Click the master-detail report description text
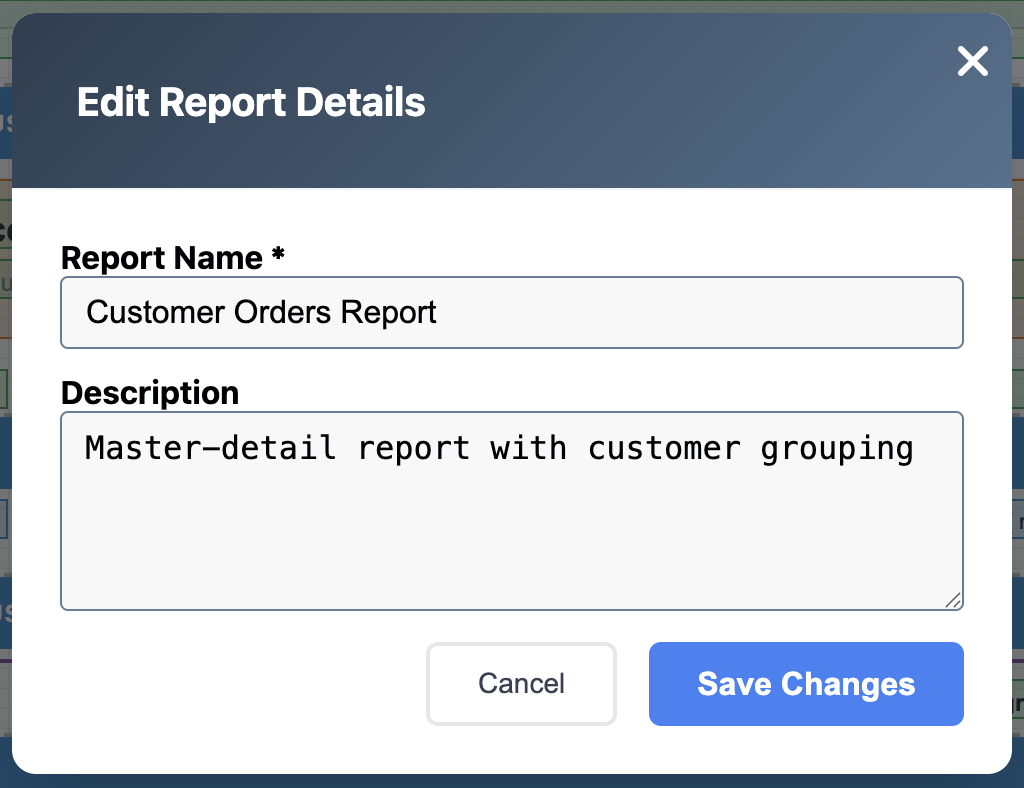 (500, 448)
